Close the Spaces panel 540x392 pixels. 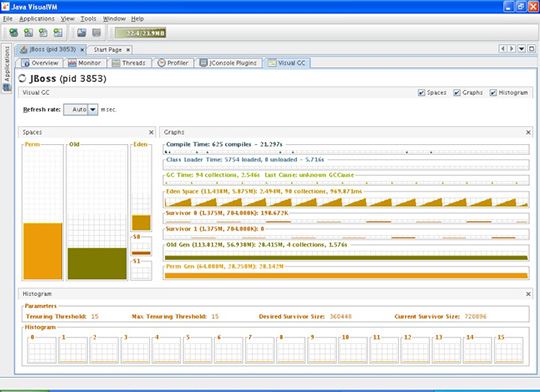point(151,132)
